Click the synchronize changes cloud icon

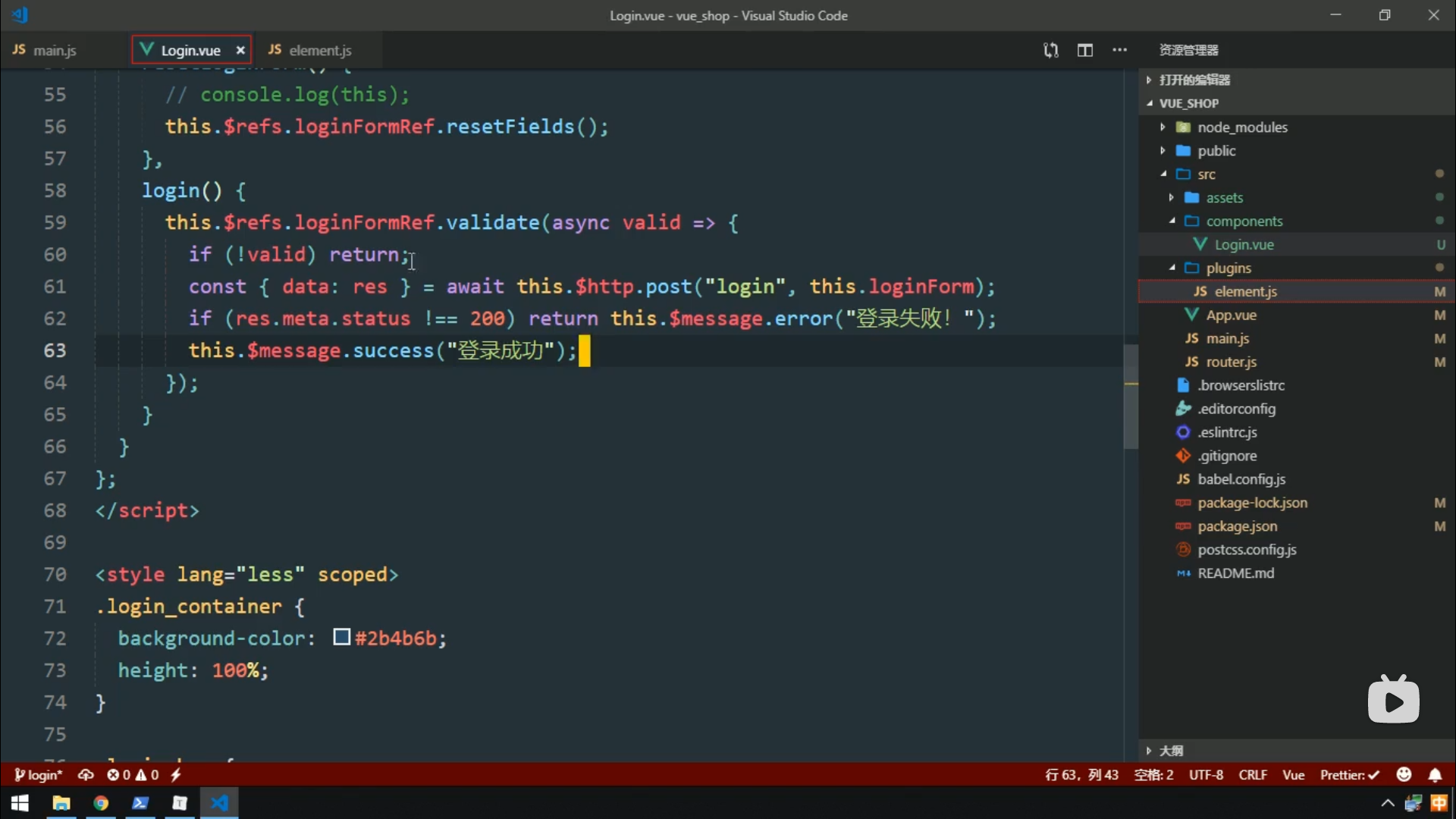point(86,775)
